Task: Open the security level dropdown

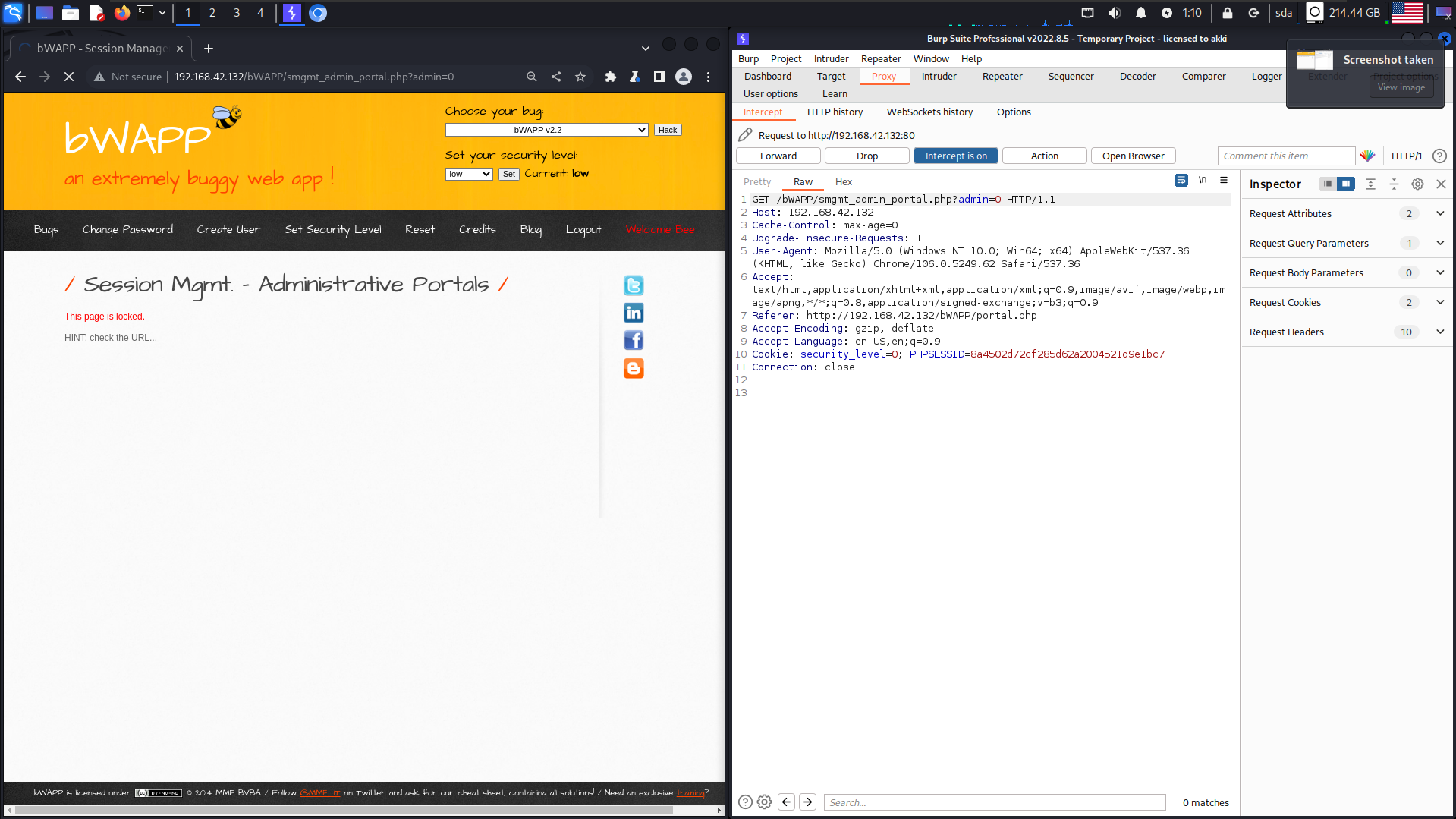Action: pos(469,174)
